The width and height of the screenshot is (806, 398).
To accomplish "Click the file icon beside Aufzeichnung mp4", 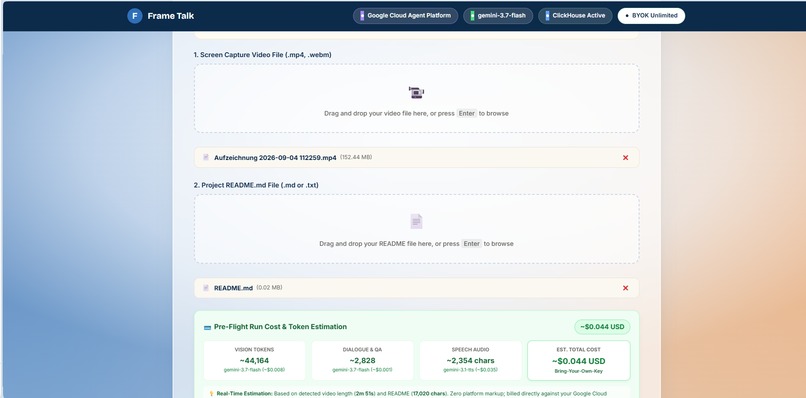I will click(206, 157).
